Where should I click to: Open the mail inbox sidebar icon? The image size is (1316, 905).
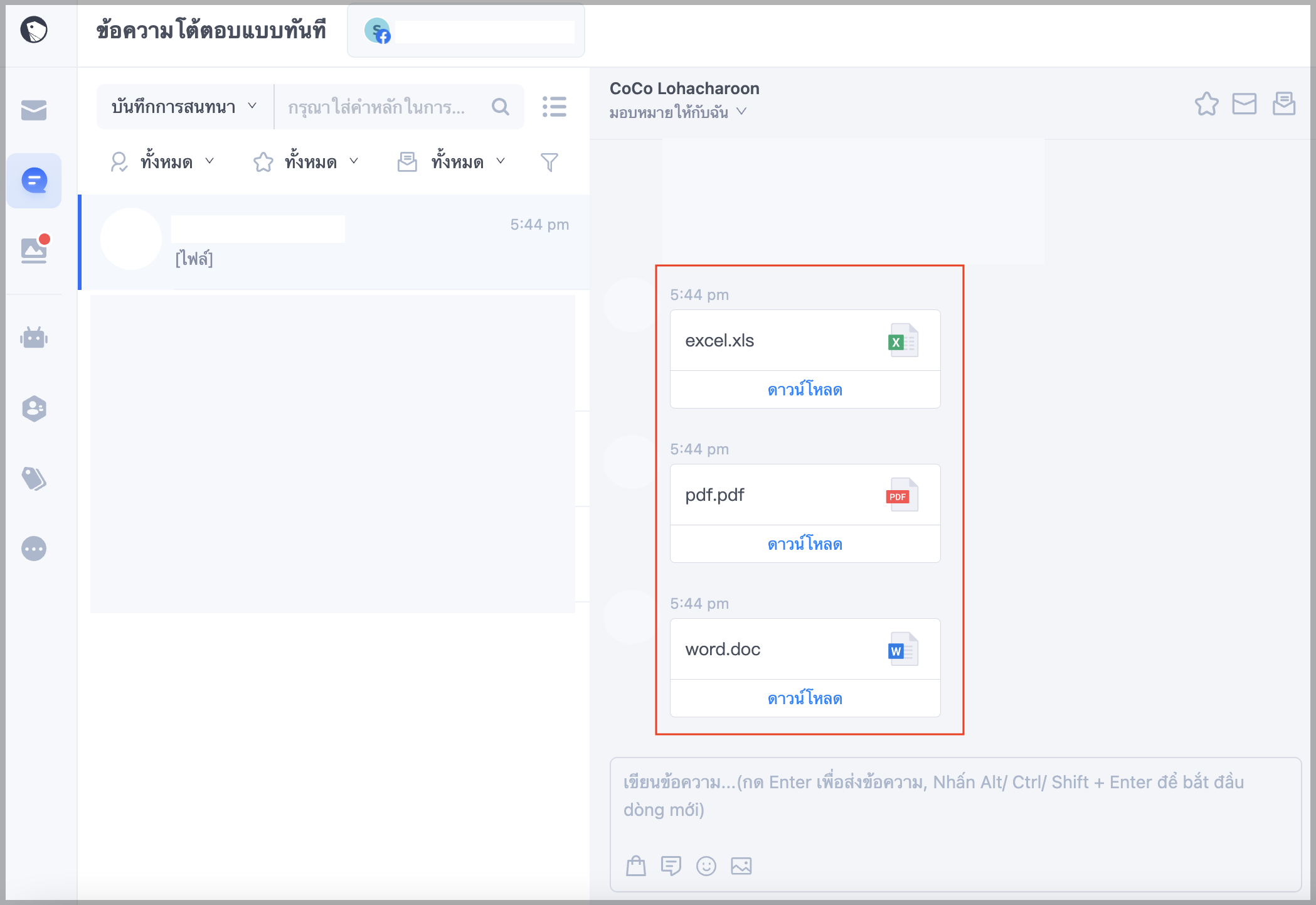tap(34, 110)
